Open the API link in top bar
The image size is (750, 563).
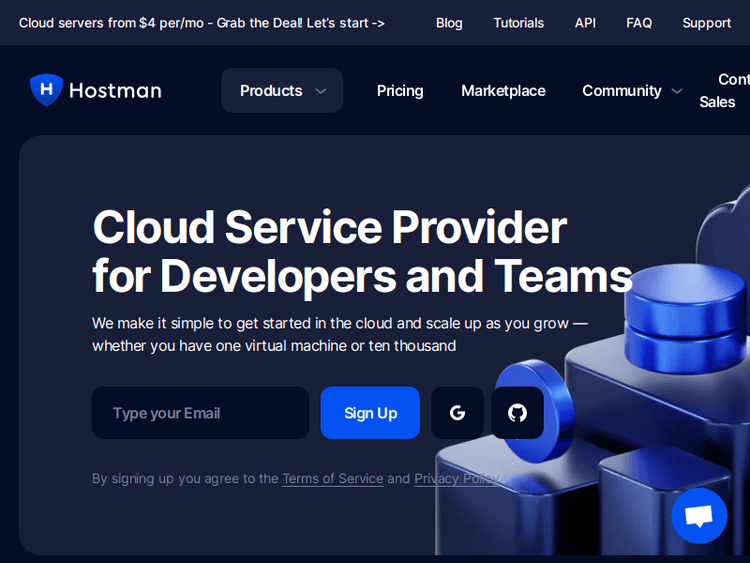point(585,23)
